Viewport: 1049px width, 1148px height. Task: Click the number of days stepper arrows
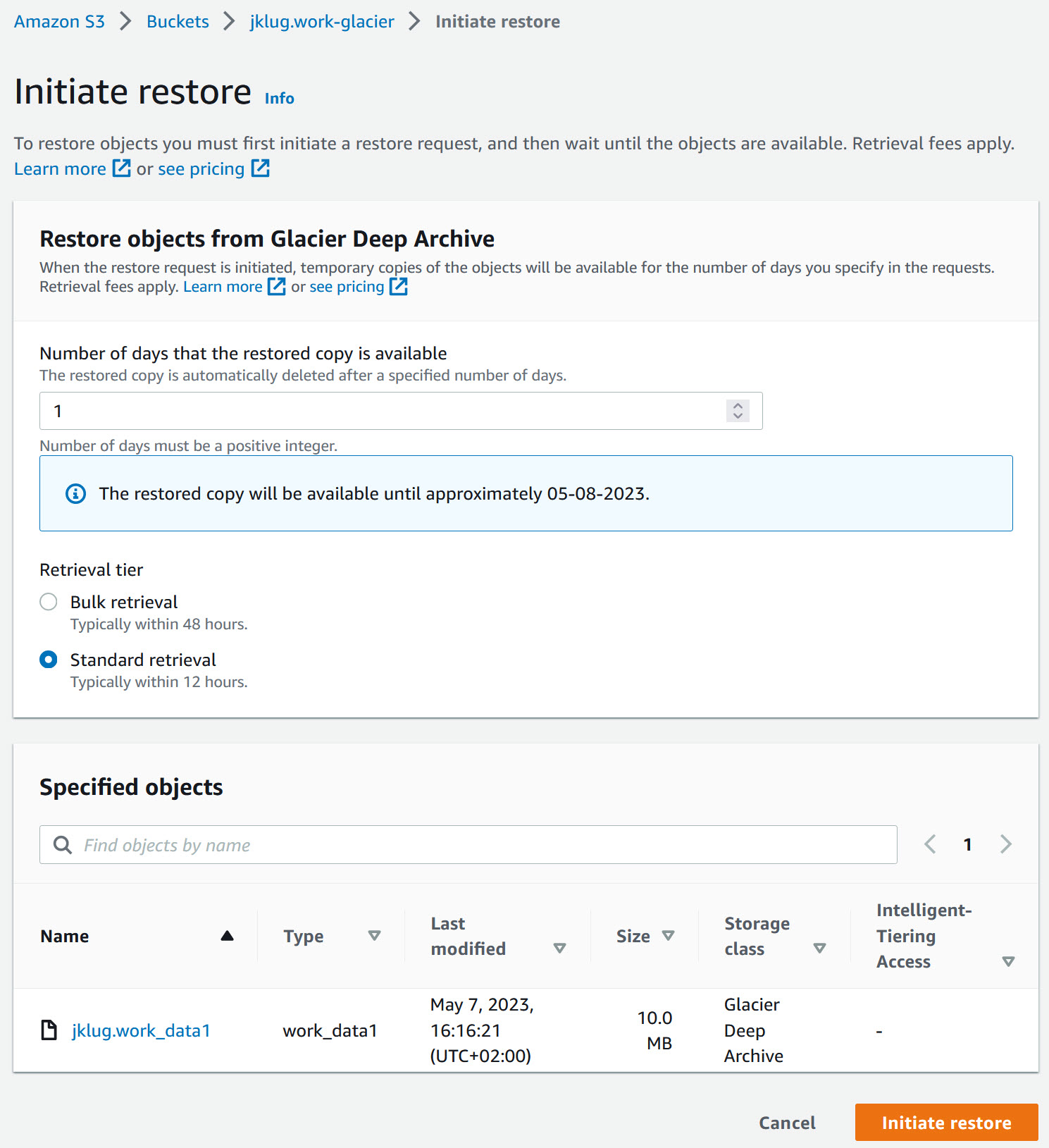(738, 411)
